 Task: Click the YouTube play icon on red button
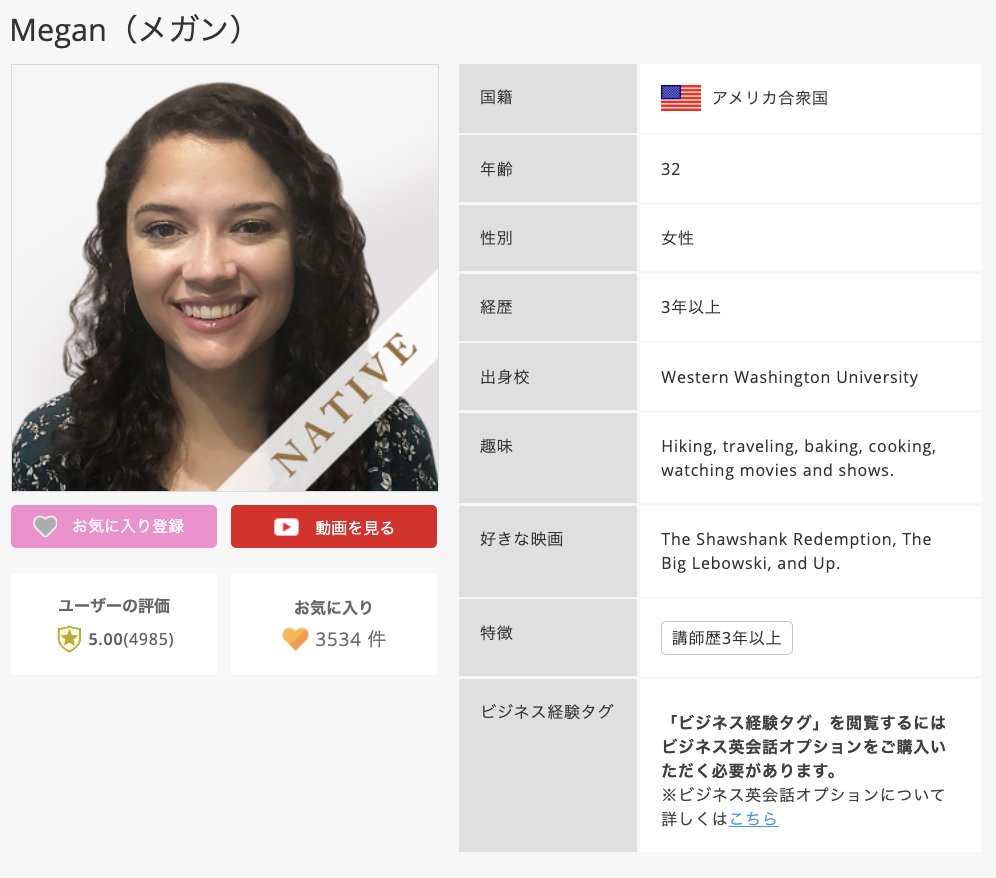(x=287, y=527)
